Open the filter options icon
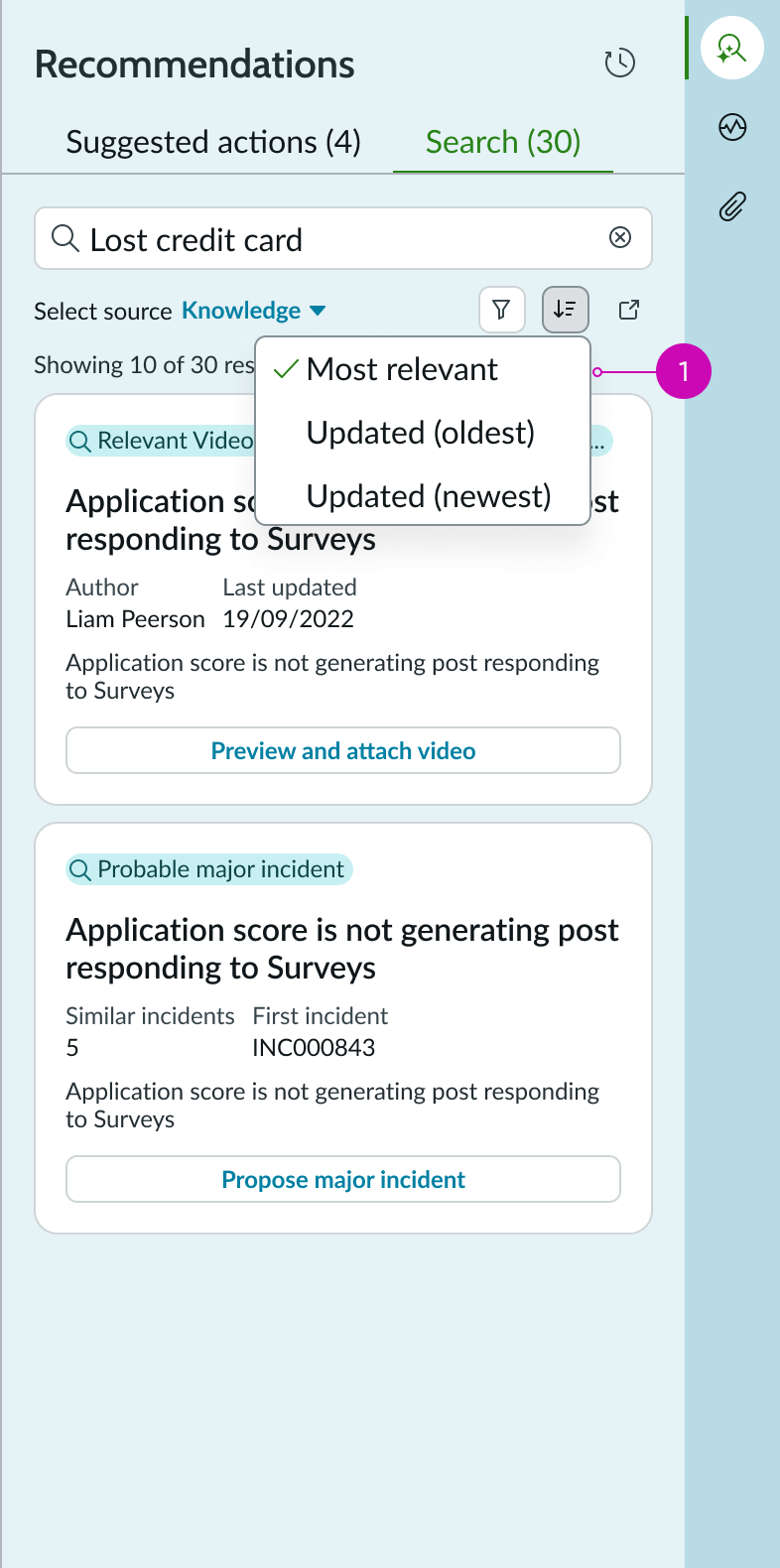Screen dimensions: 780x1568 coord(501,310)
